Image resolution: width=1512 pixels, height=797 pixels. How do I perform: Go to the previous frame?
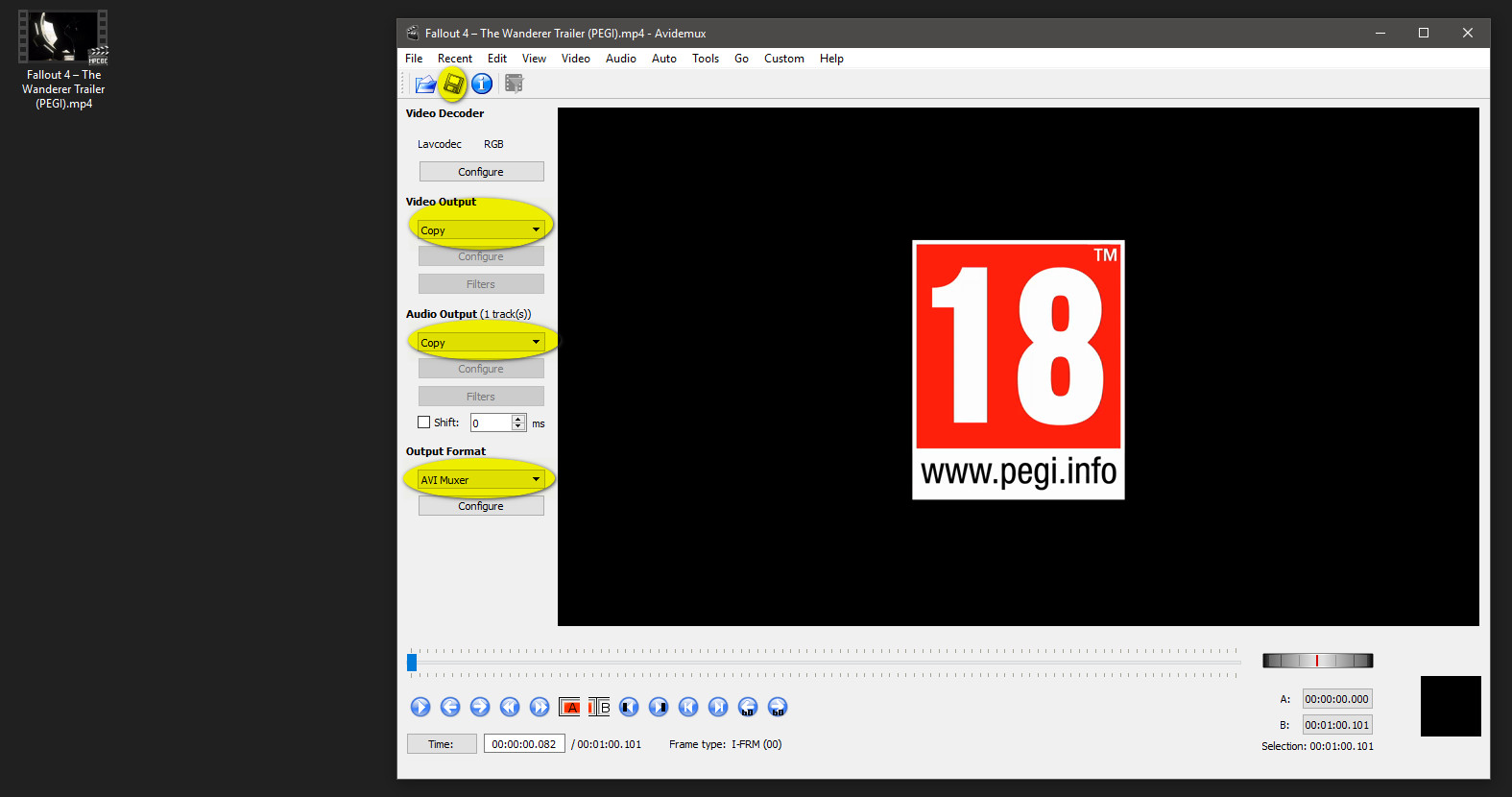click(450, 707)
